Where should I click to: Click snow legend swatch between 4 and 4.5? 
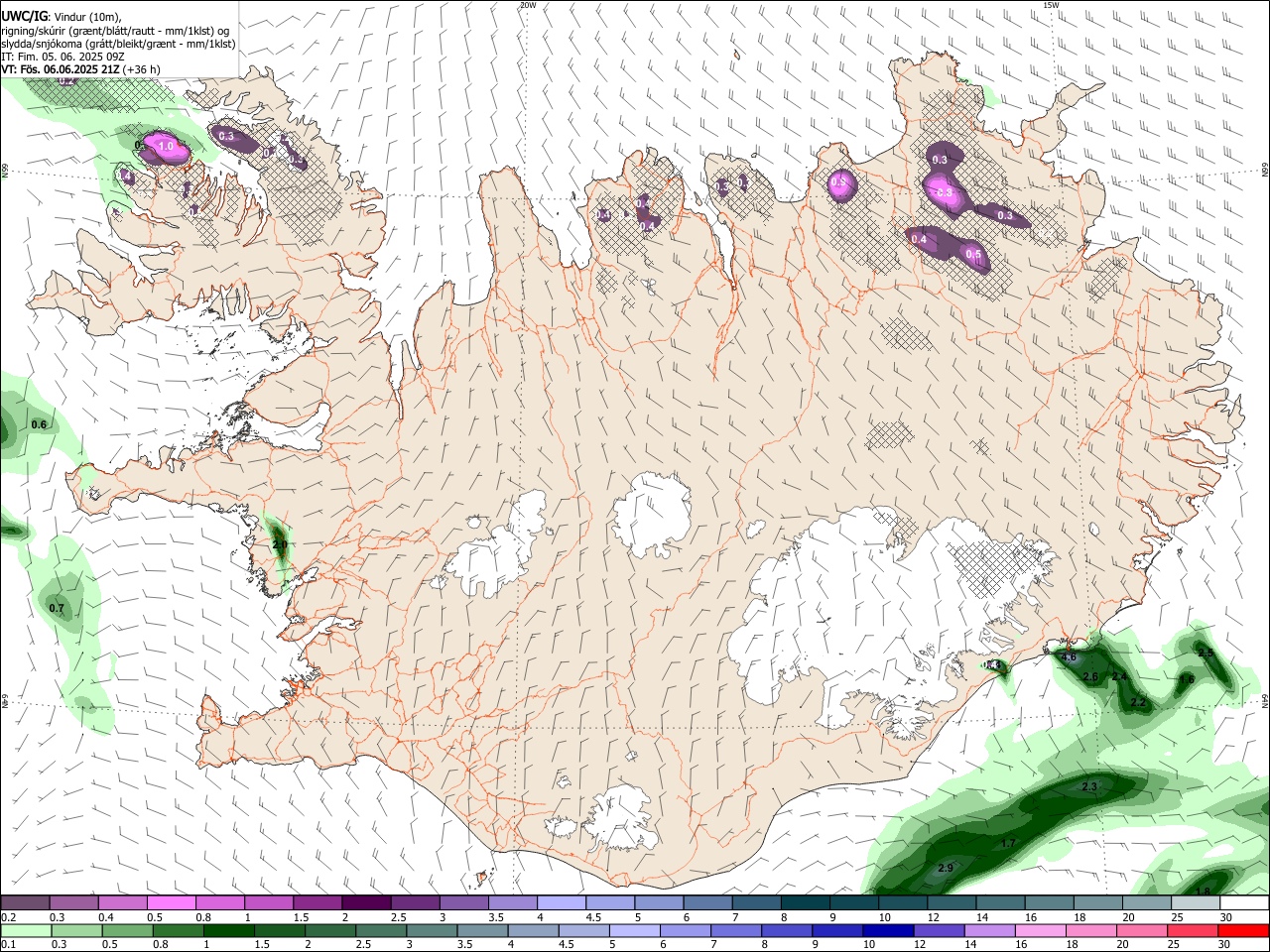562,902
